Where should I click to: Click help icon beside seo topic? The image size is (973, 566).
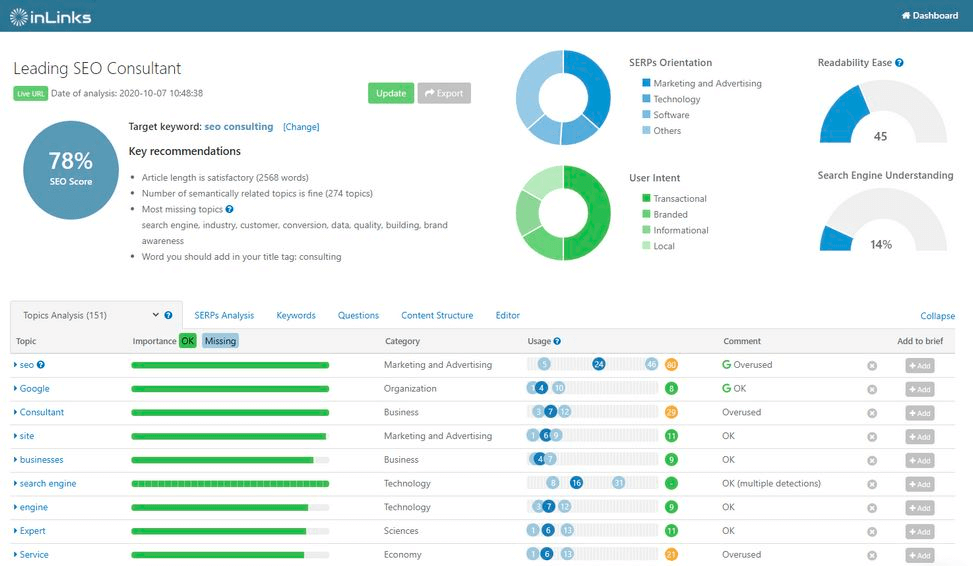[41, 365]
